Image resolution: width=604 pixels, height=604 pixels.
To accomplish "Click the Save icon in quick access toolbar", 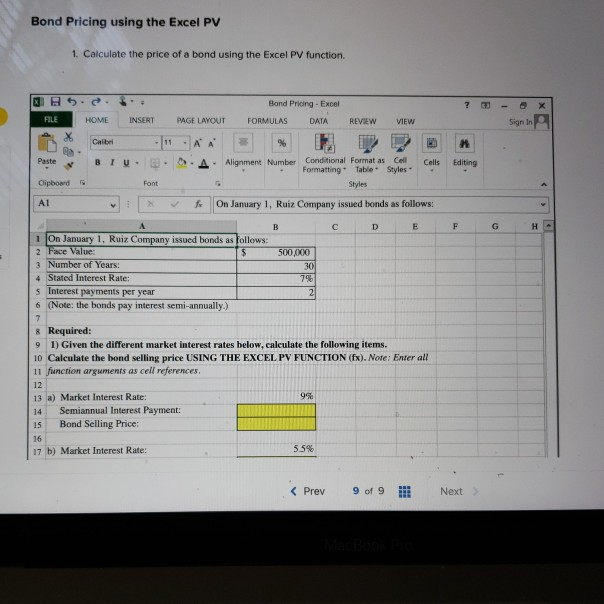I will pyautogui.click(x=55, y=102).
